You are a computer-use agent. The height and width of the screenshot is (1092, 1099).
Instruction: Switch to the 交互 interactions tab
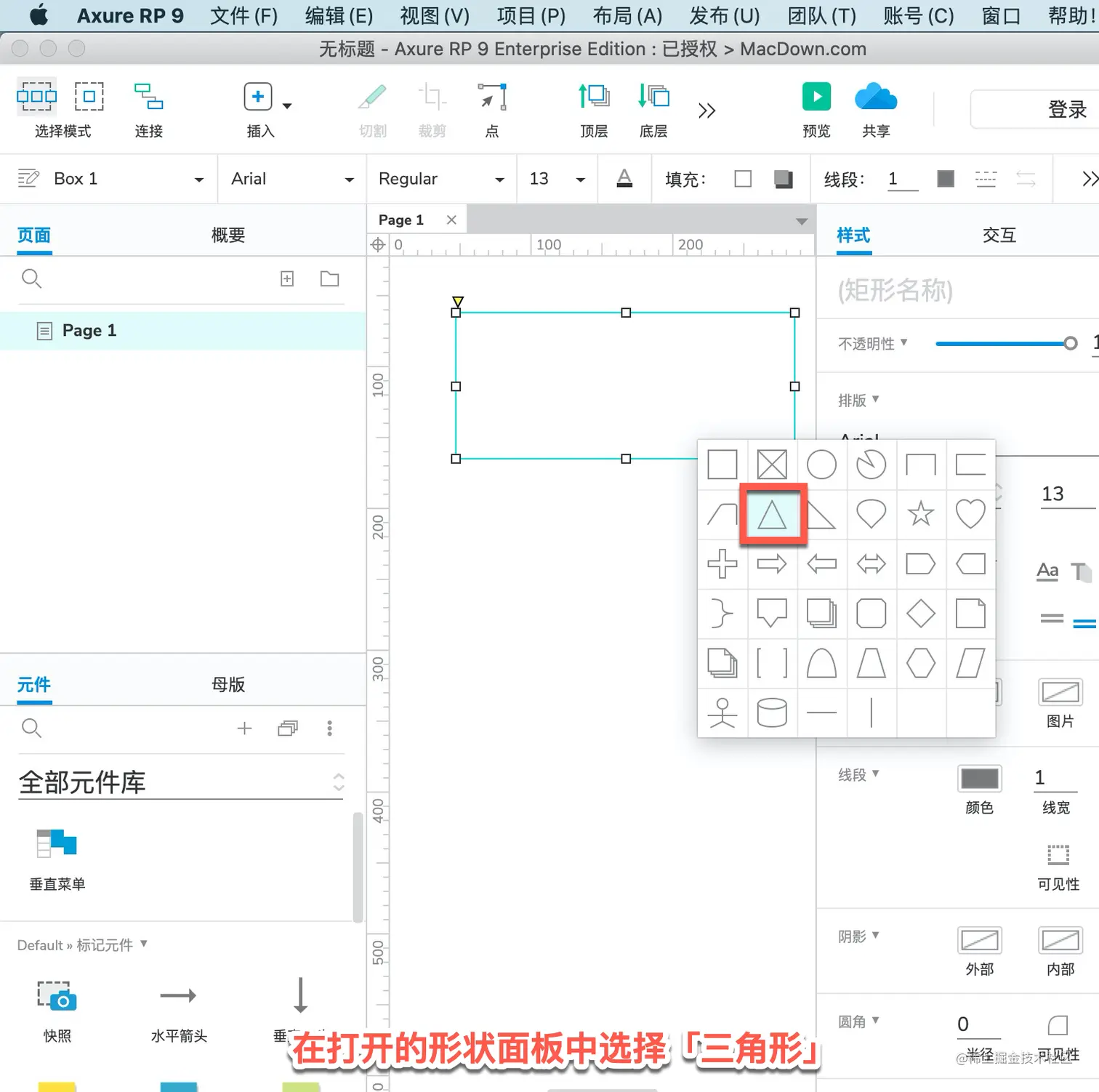[999, 235]
